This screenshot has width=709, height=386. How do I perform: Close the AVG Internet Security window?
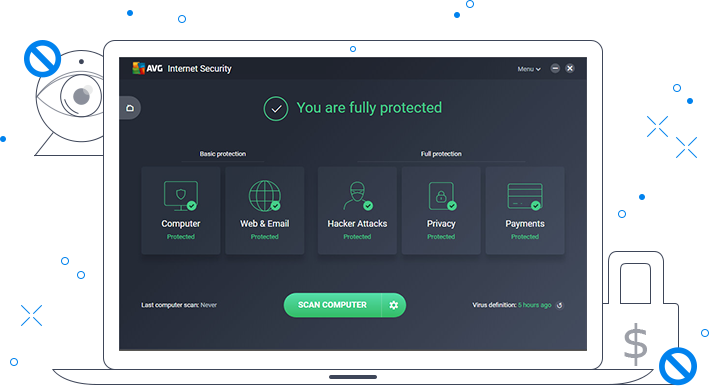570,68
